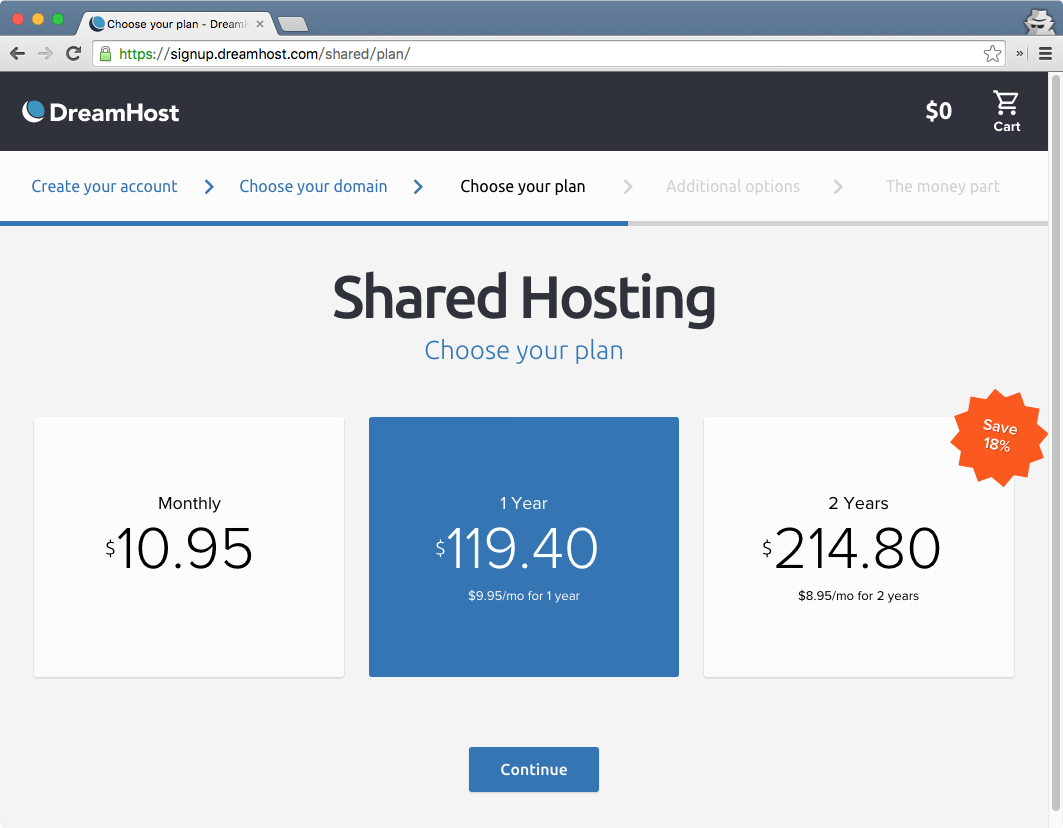Click the URL address bar

tap(540, 54)
